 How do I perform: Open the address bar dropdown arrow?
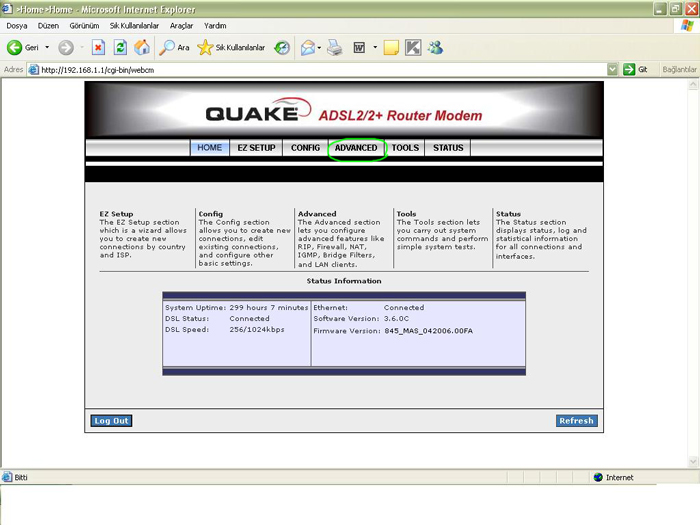[612, 69]
